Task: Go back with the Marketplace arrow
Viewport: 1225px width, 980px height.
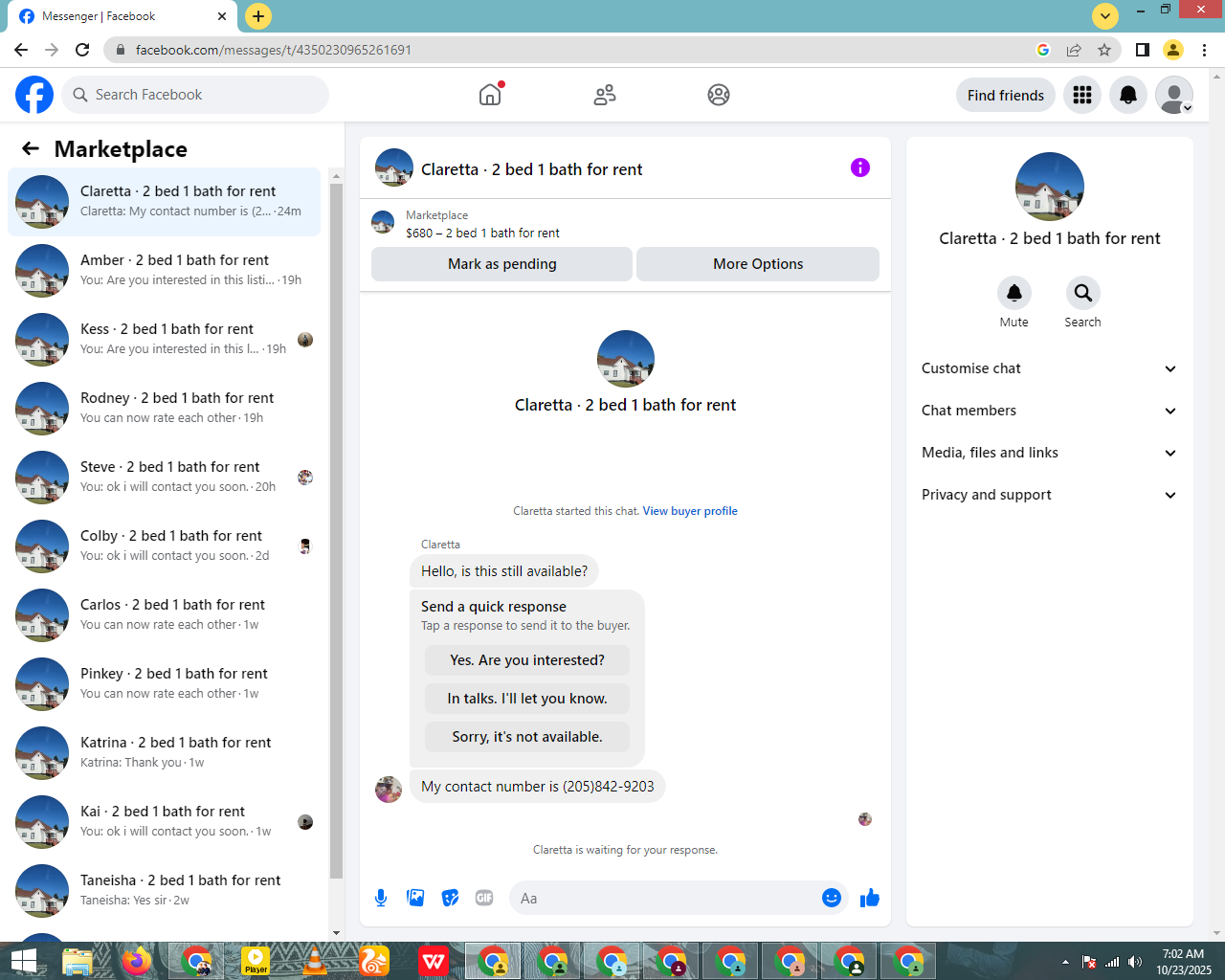Action: click(x=31, y=148)
